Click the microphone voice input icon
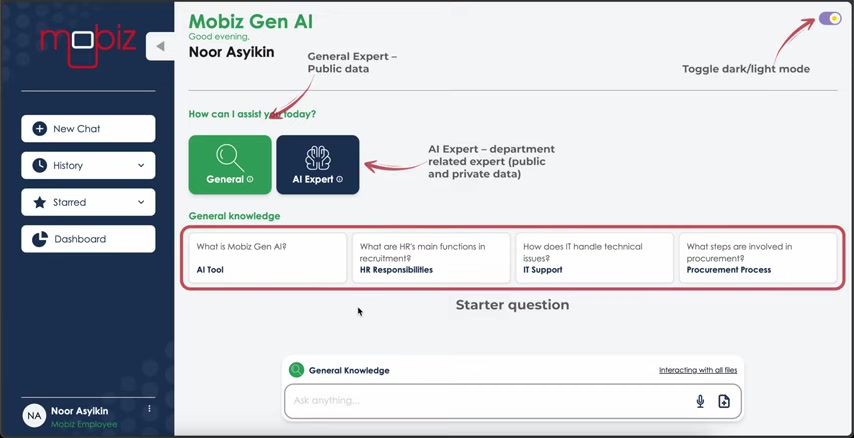The image size is (854, 438). click(x=700, y=402)
